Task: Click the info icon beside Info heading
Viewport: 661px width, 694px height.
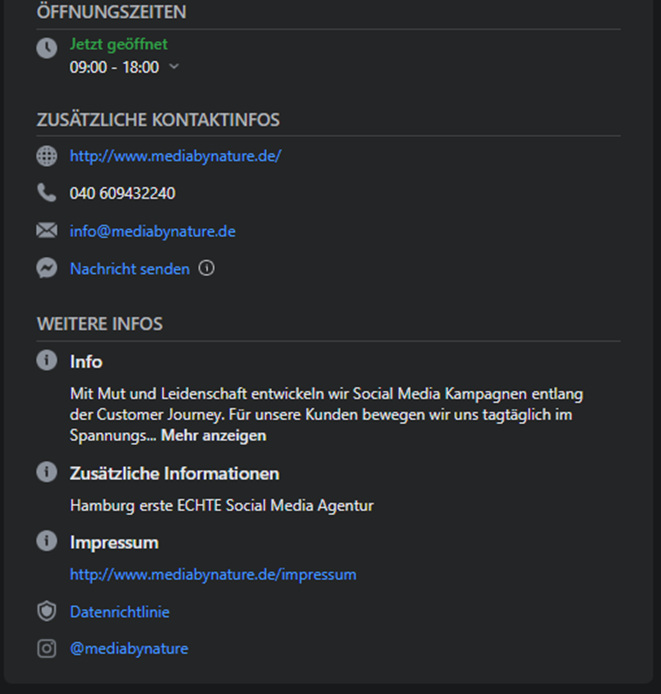Action: click(46, 360)
